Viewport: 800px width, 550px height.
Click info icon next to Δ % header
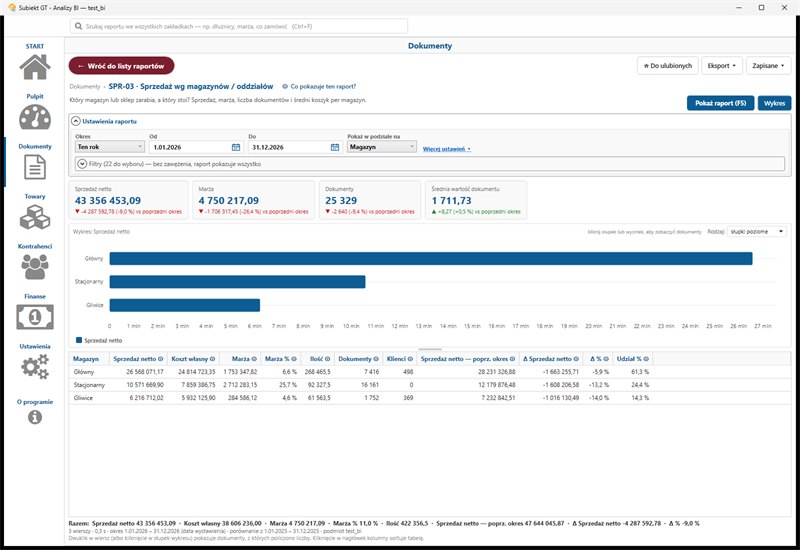click(x=606, y=359)
